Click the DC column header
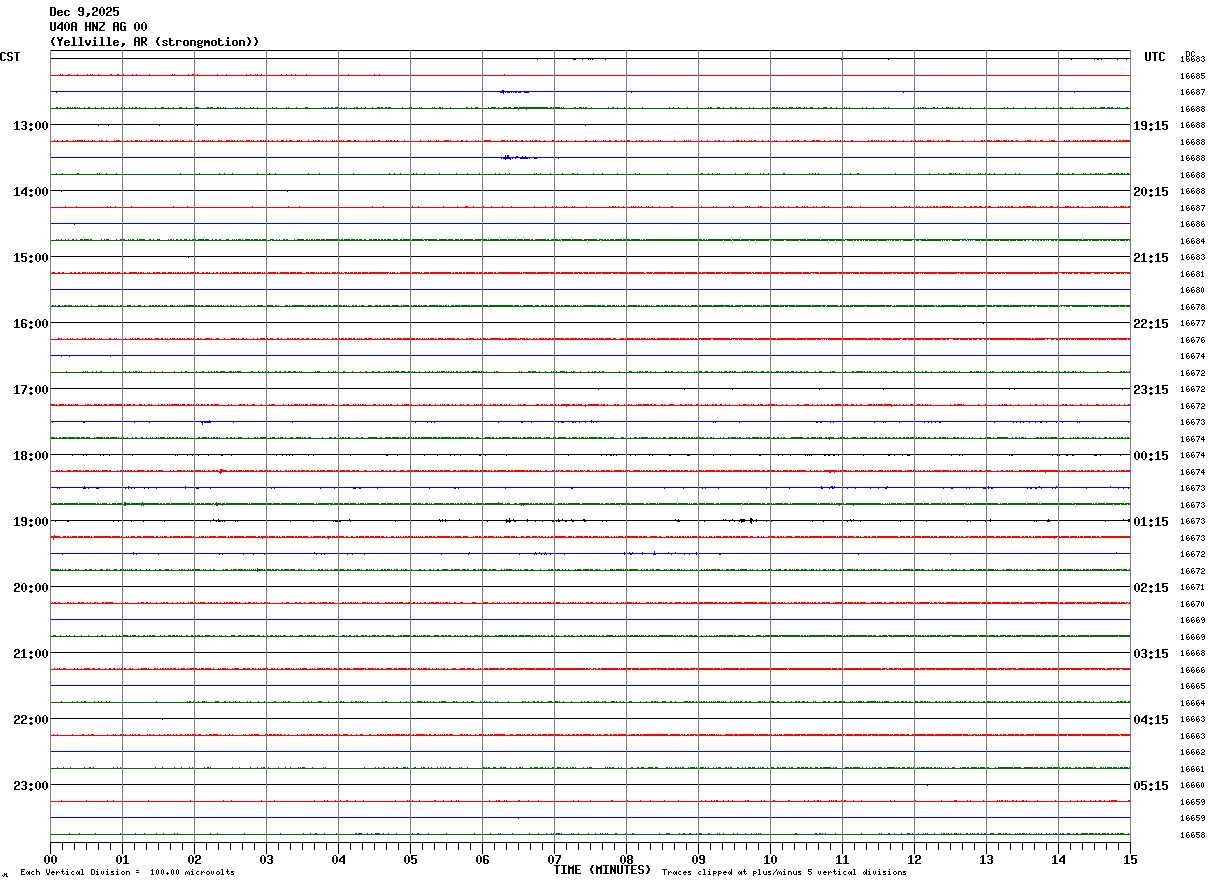1210x886 pixels. click(x=1190, y=54)
